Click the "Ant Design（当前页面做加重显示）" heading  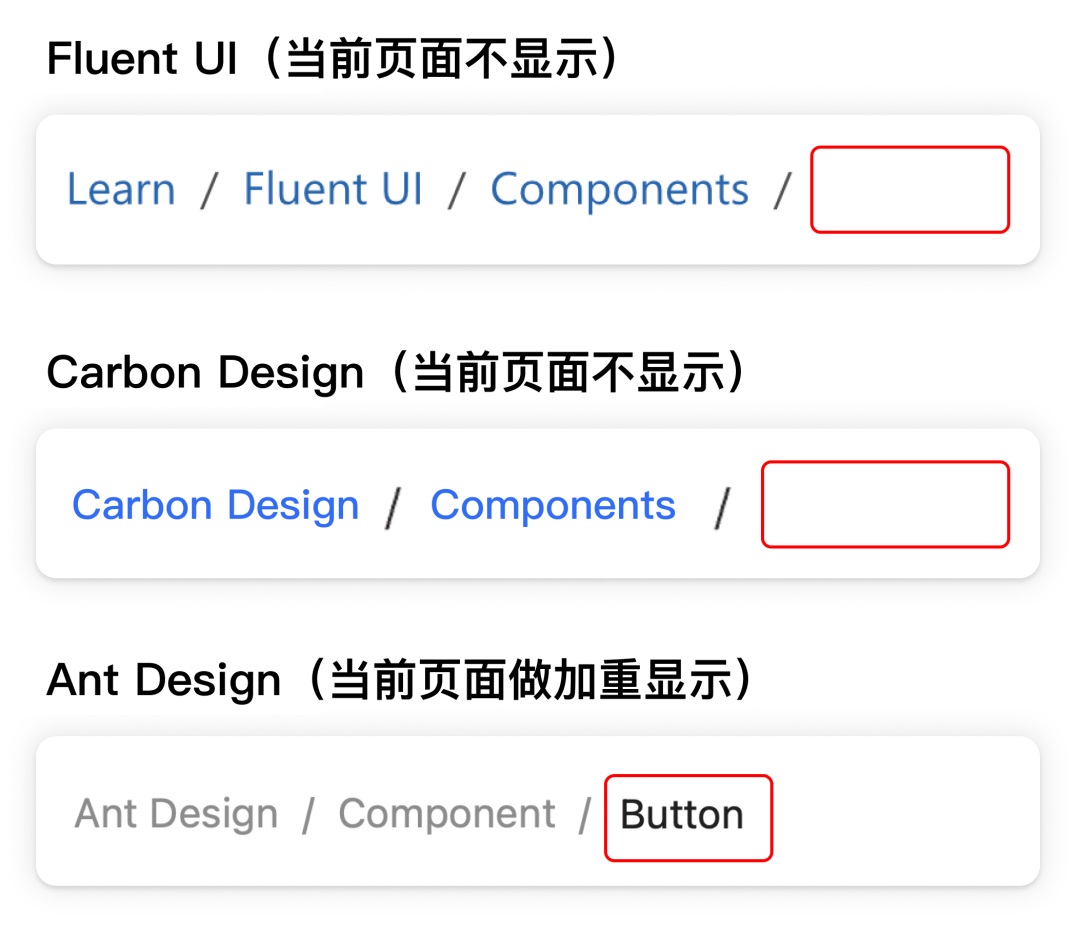(400, 680)
